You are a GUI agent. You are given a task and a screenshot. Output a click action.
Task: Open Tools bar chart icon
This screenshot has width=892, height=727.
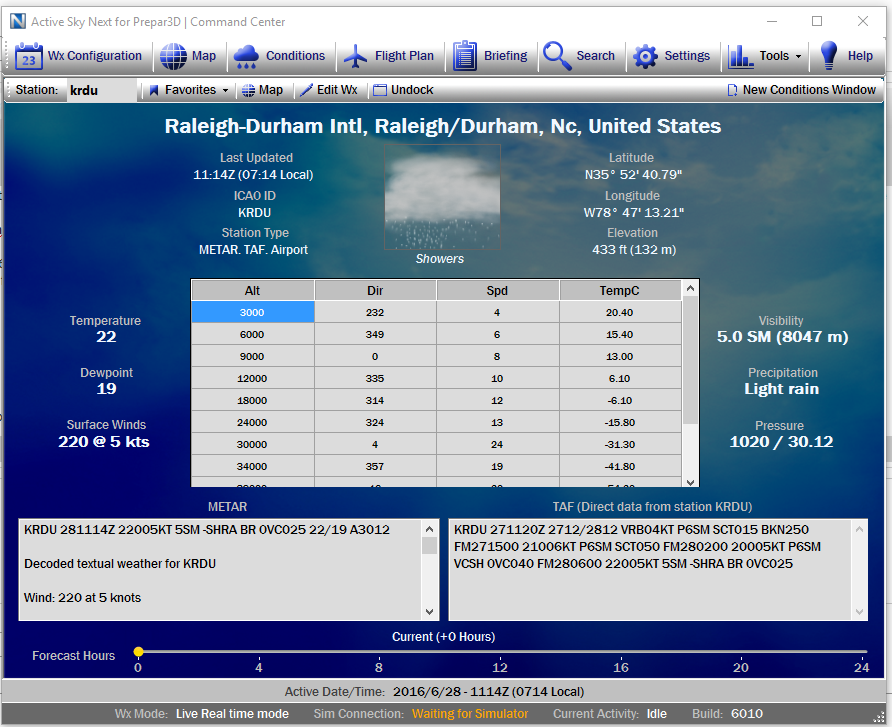tap(740, 56)
